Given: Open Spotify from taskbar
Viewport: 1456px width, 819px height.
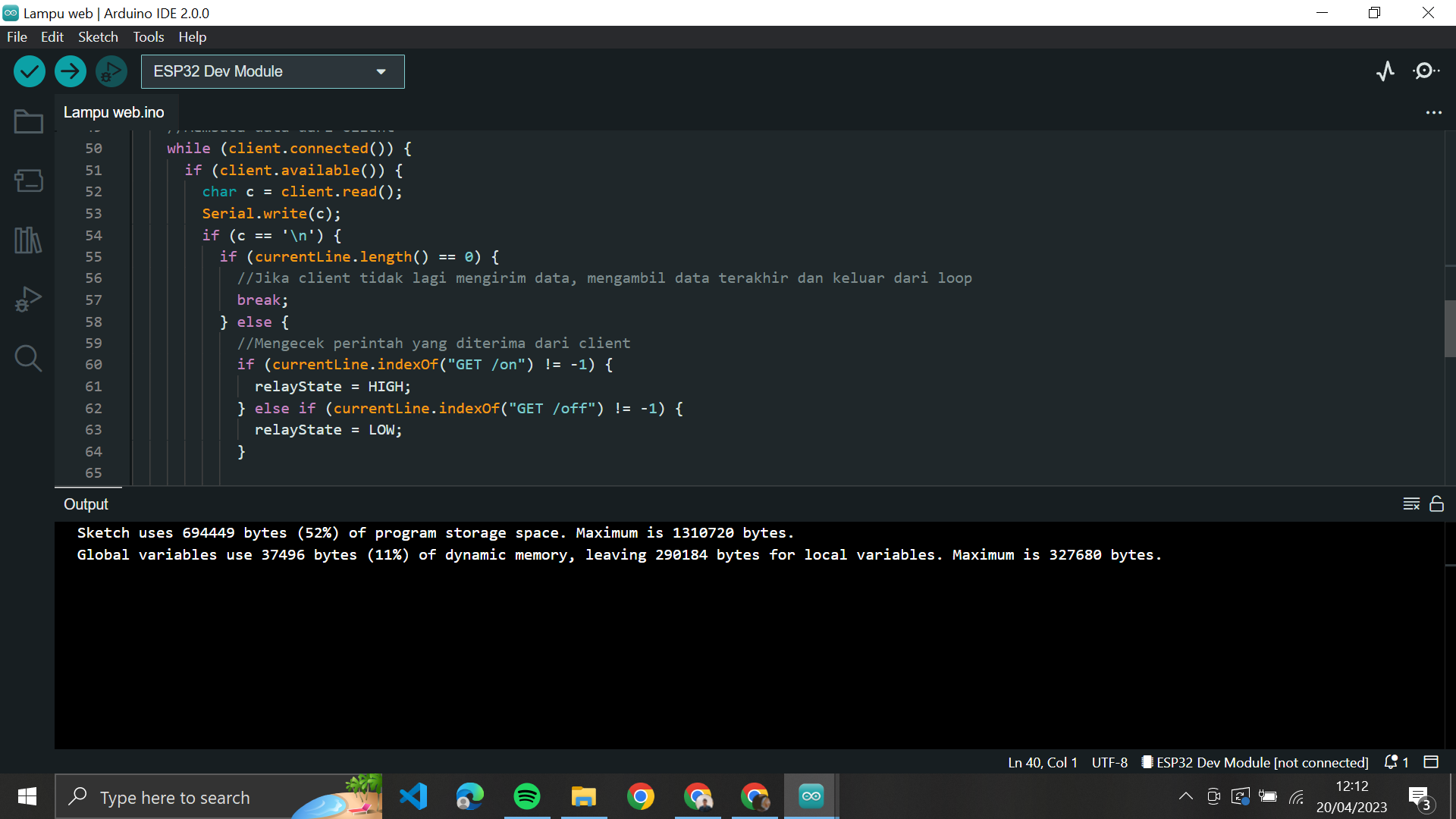Looking at the screenshot, I should [527, 797].
